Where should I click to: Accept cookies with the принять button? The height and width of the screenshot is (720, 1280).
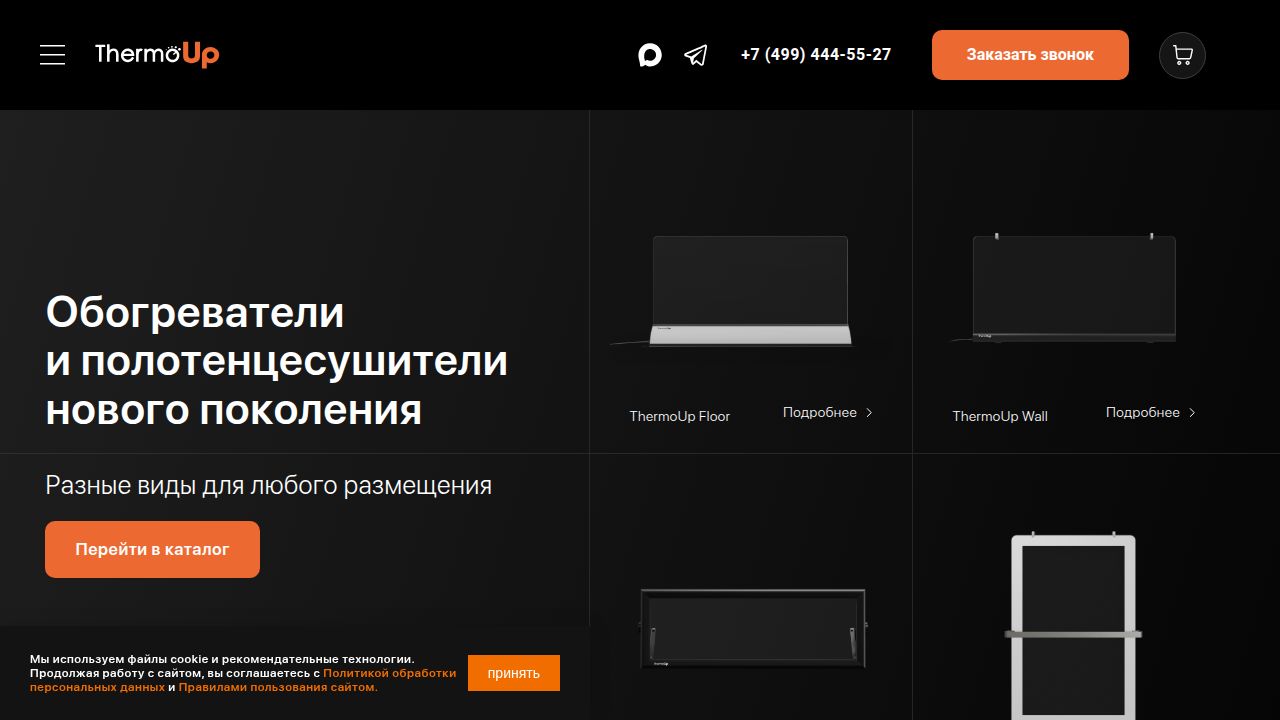pos(514,673)
